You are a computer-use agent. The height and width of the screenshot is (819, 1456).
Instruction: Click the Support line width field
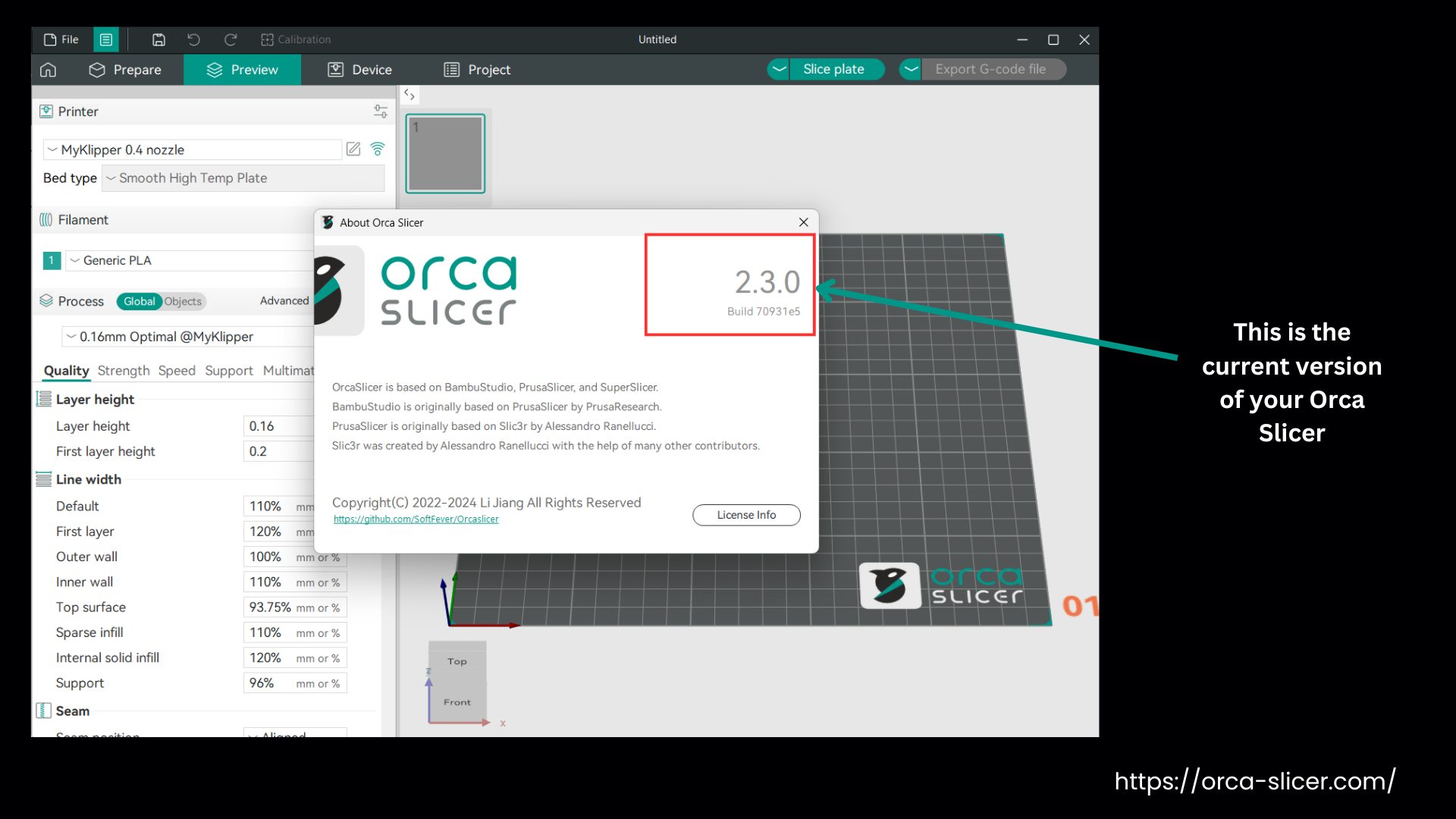pyautogui.click(x=295, y=683)
